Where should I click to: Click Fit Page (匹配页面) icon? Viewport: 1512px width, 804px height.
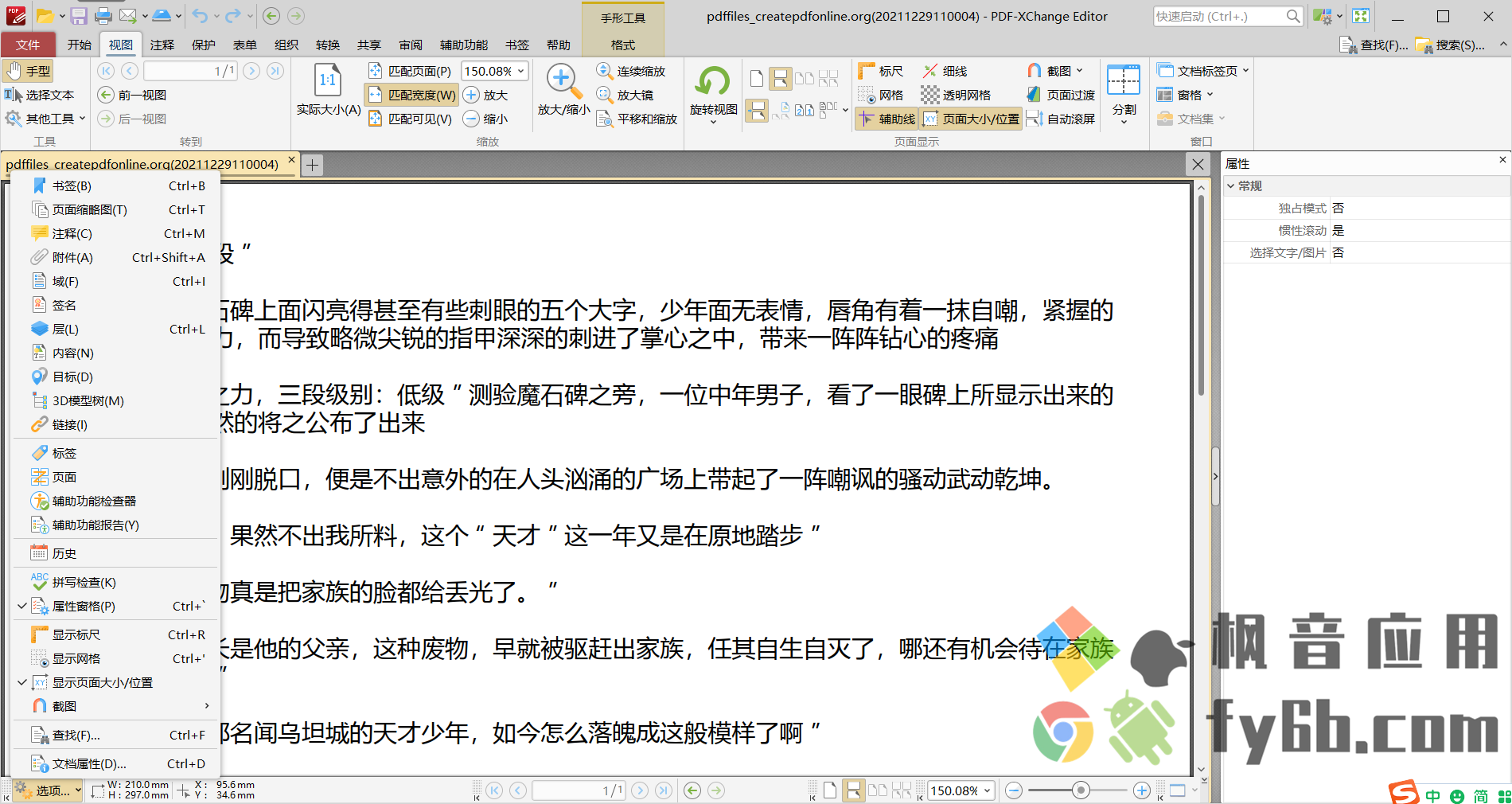[x=376, y=71]
